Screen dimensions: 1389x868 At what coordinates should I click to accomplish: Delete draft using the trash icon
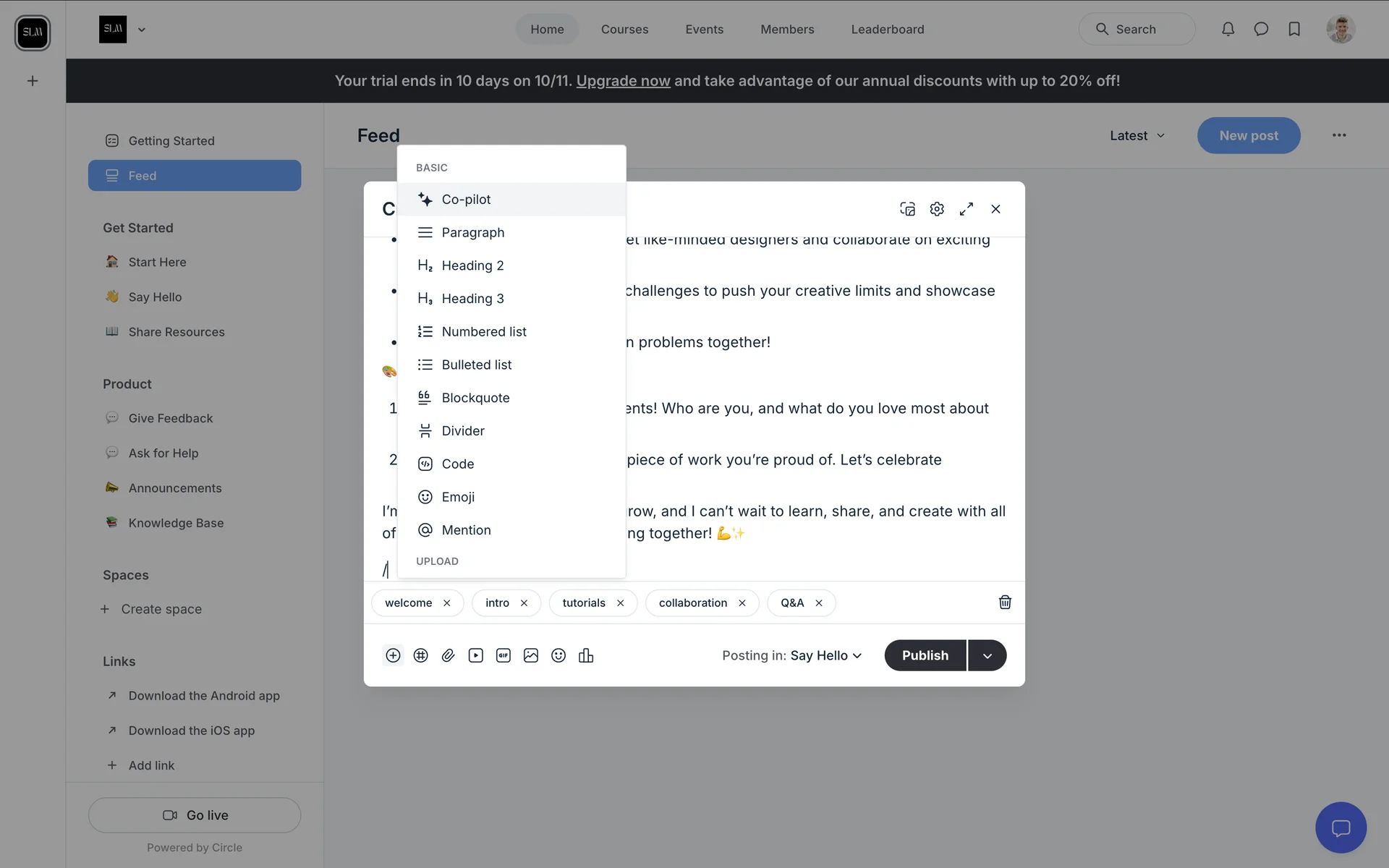click(x=1005, y=603)
